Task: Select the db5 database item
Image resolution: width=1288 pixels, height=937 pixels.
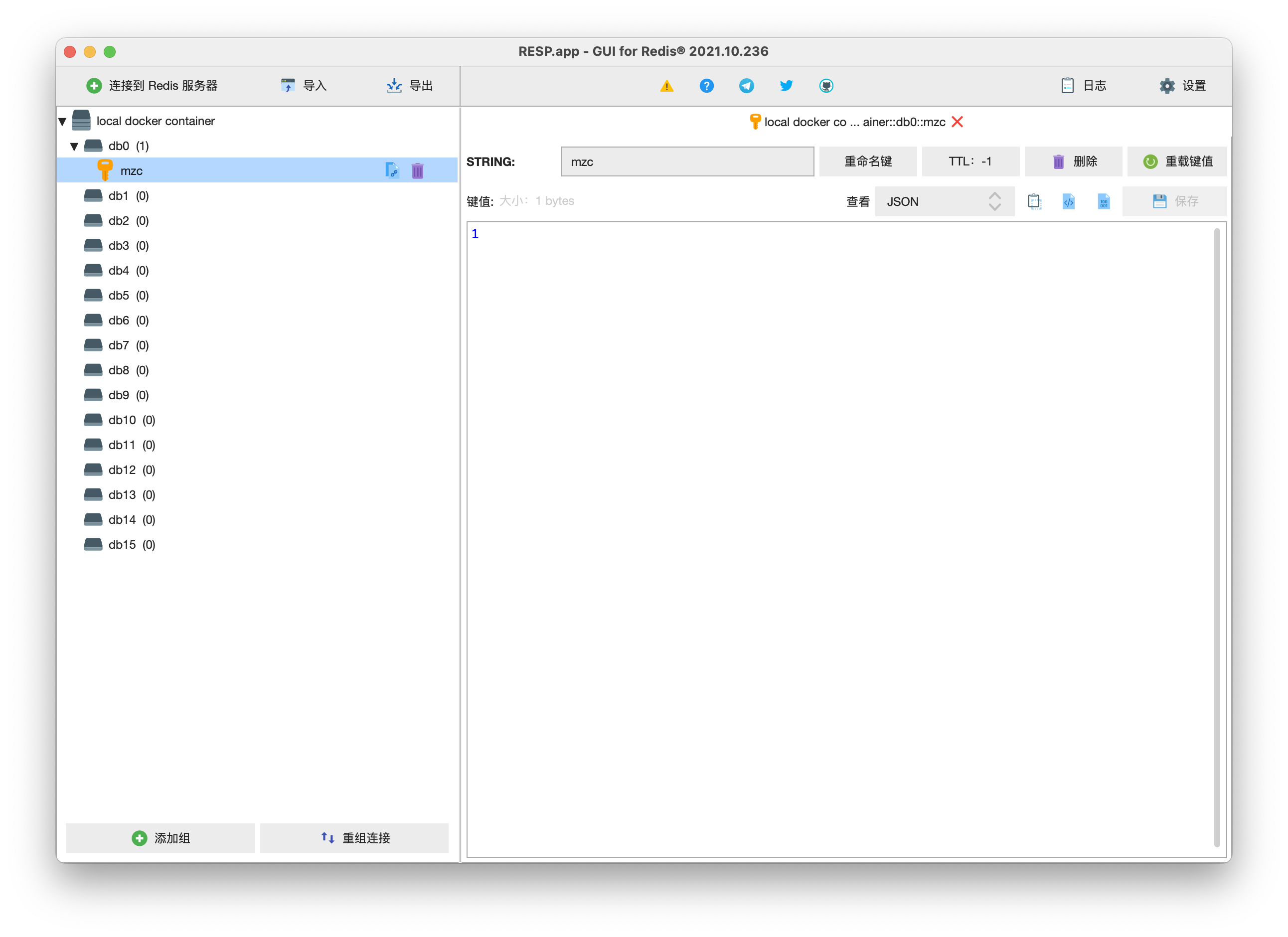Action: (118, 295)
